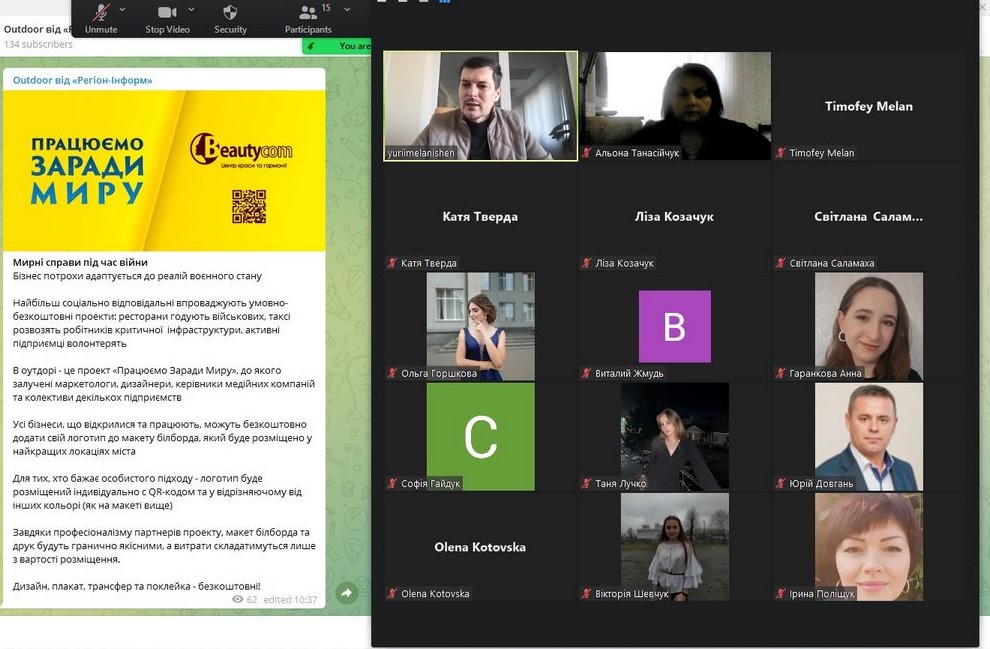Expand the arrow next to Participants

coord(347,9)
